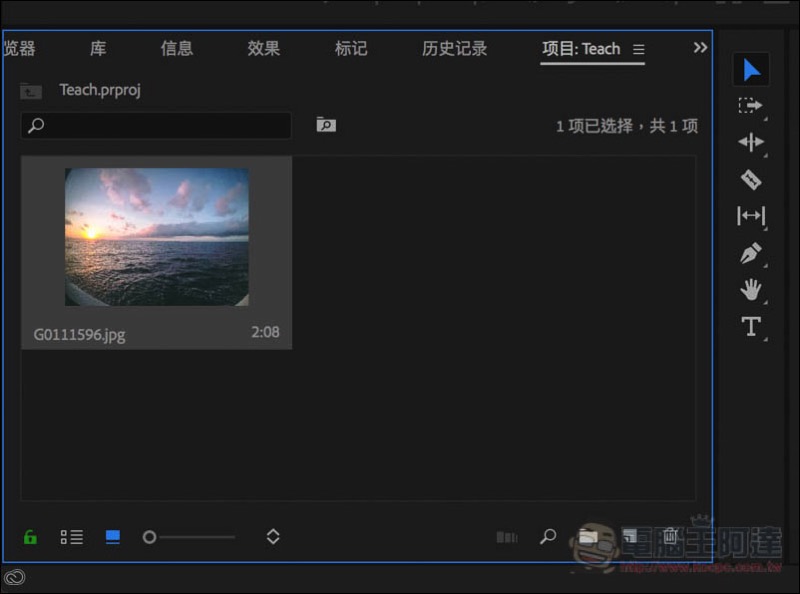The height and width of the screenshot is (594, 800).
Task: Click Automate to Sequence icon
Action: pos(507,537)
